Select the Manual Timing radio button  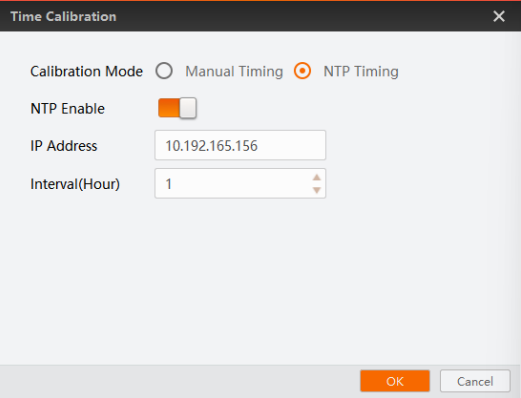164,71
